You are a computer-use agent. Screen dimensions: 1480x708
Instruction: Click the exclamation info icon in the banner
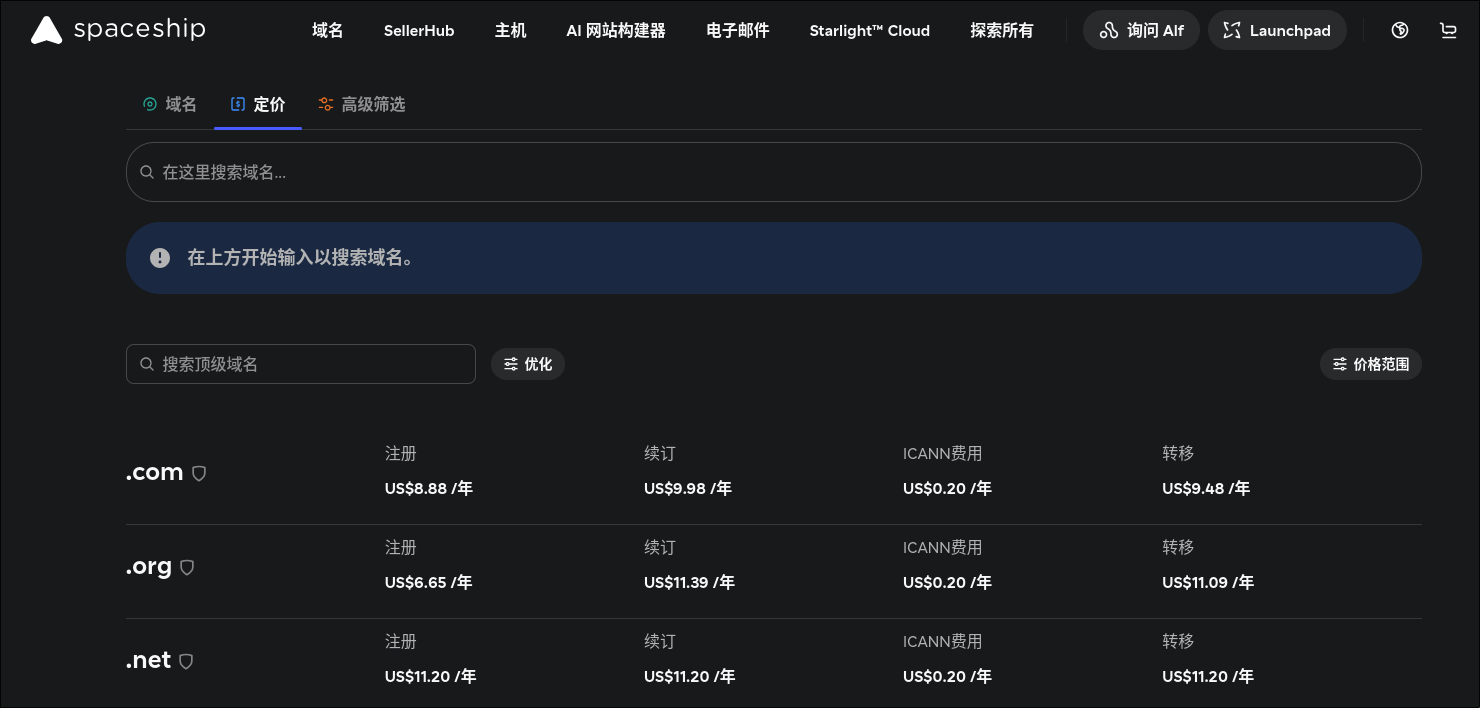[160, 258]
